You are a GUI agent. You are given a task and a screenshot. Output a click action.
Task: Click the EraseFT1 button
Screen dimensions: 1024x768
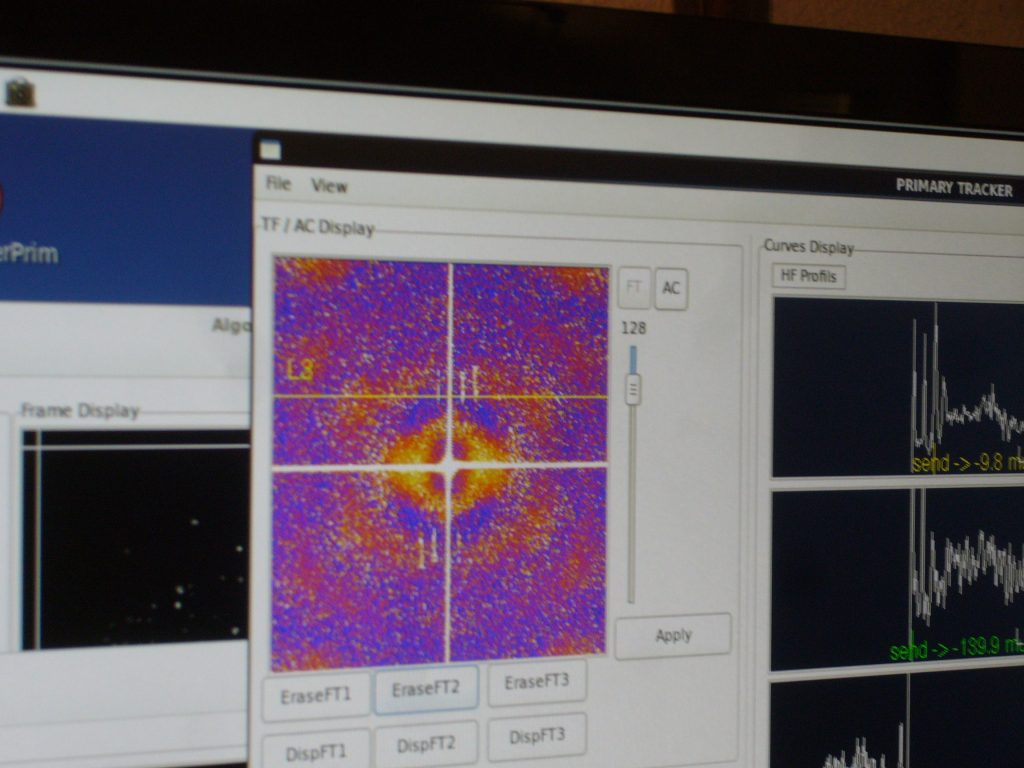[315, 696]
